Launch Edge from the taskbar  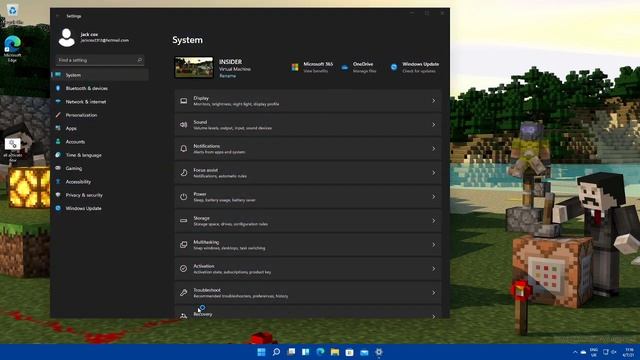320,352
